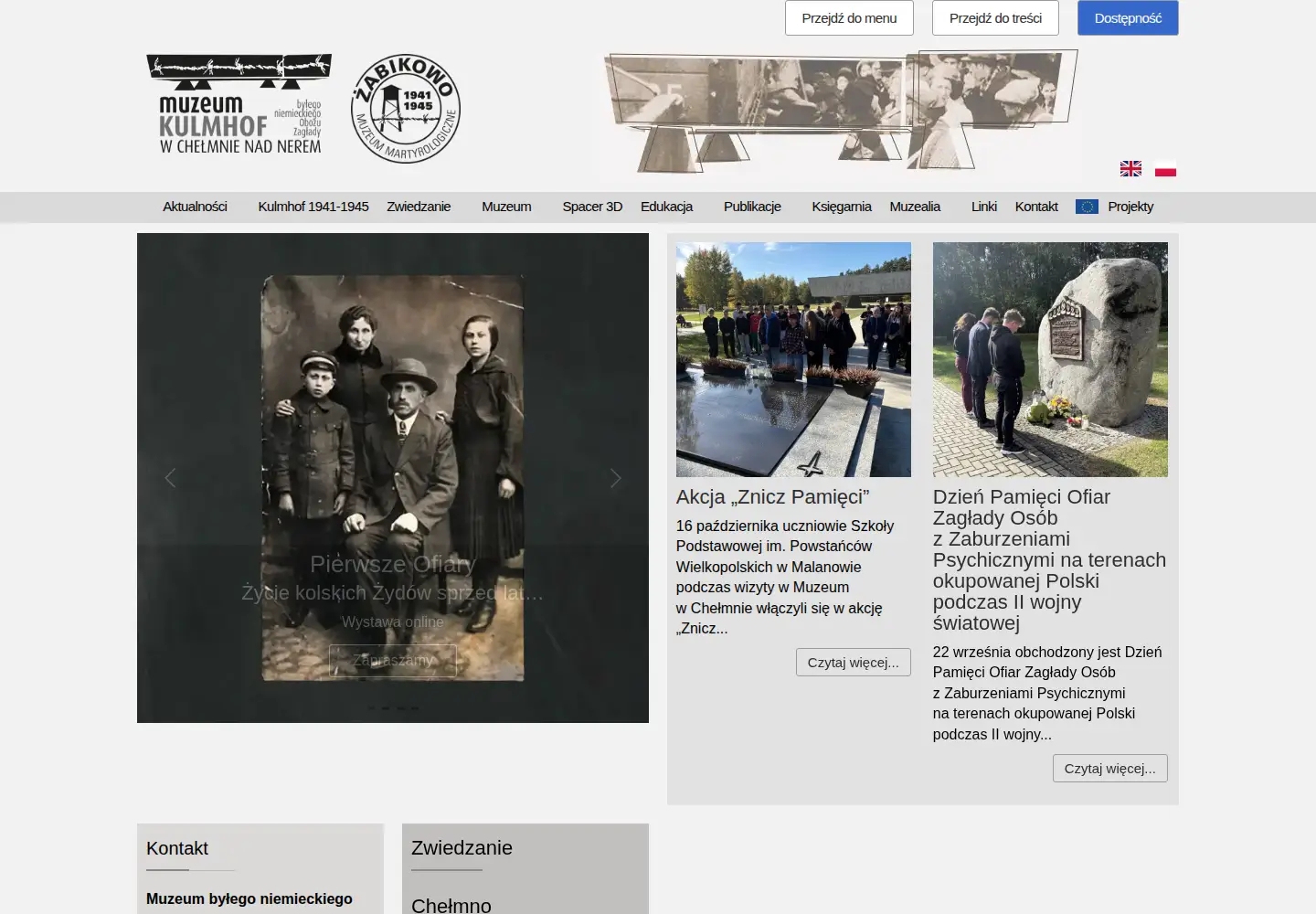This screenshot has height=914, width=1316.
Task: Click the Kontakt panel heading
Action: pos(177,848)
